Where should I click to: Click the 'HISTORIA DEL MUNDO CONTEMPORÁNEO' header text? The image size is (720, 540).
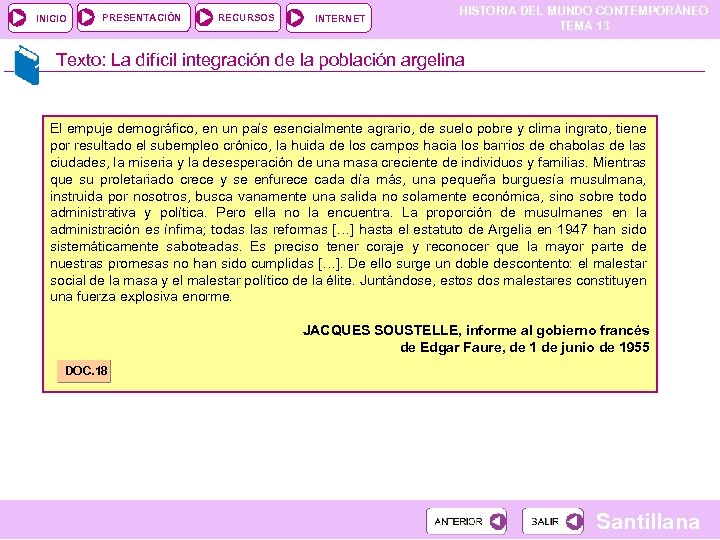point(584,11)
